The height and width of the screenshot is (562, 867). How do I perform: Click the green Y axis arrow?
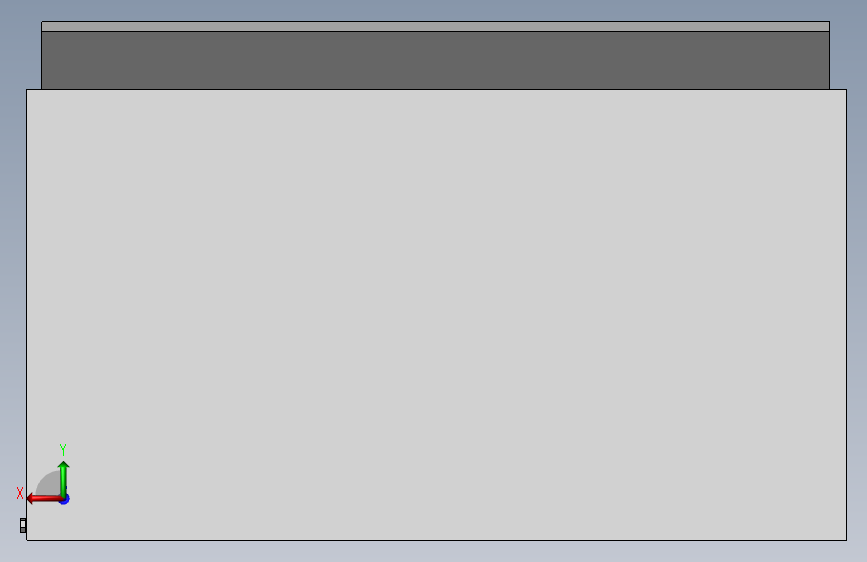[64, 479]
